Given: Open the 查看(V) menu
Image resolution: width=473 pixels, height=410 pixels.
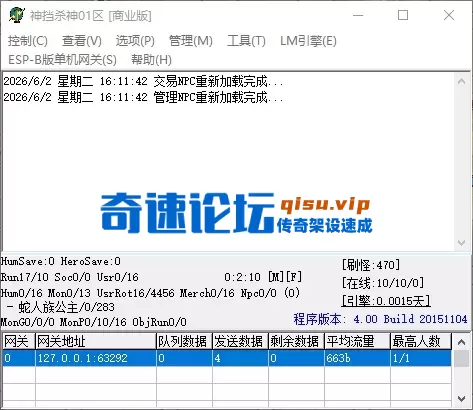Looking at the screenshot, I should pos(82,41).
